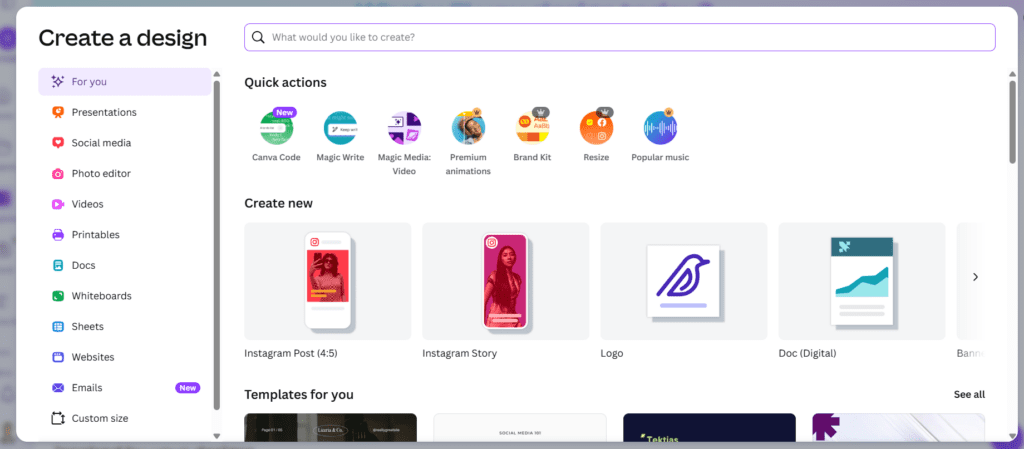The image size is (1024, 449).
Task: Launch the Magic Write quick action
Action: click(340, 128)
